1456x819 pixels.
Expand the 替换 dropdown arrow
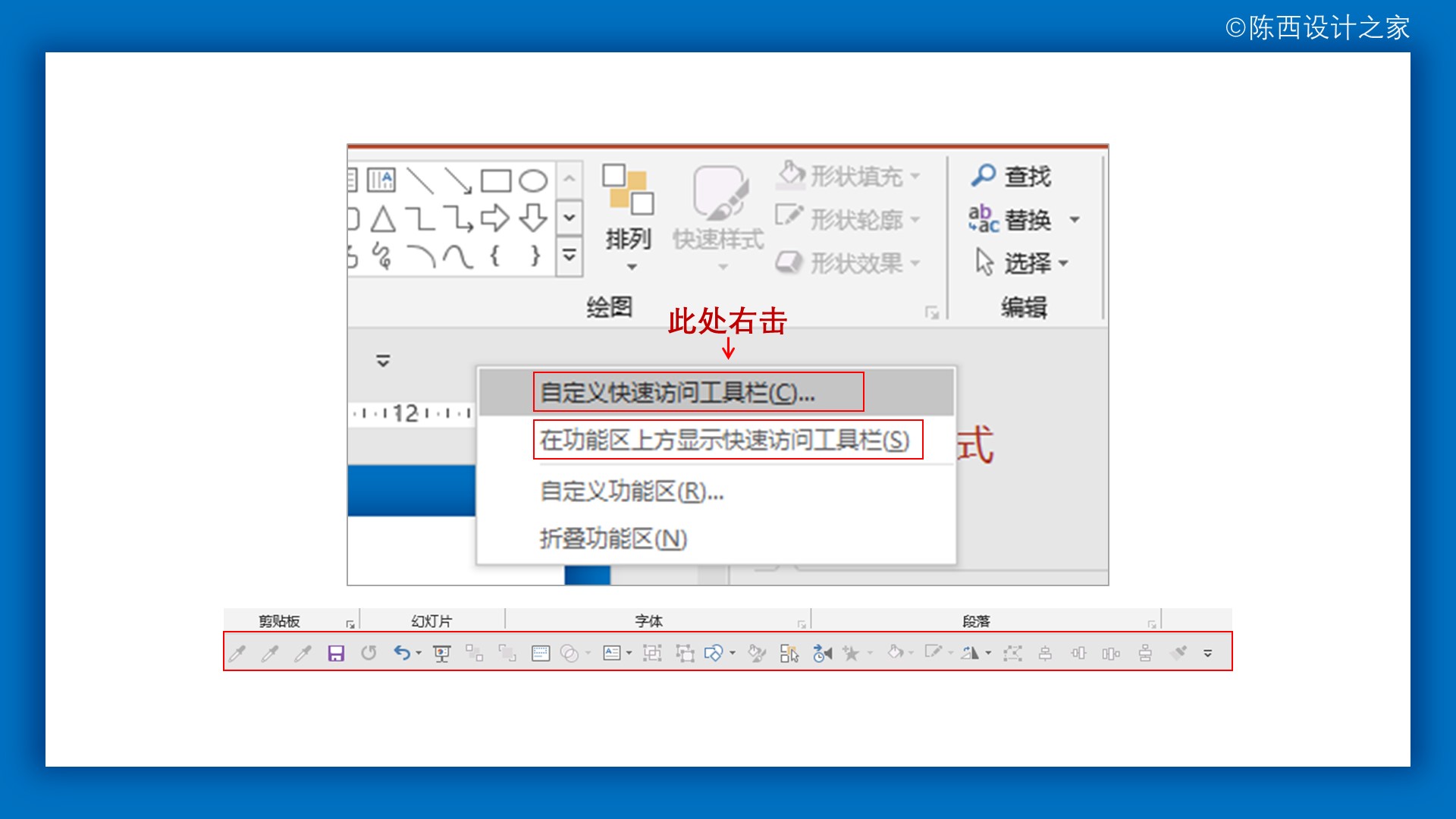pyautogui.click(x=1075, y=220)
